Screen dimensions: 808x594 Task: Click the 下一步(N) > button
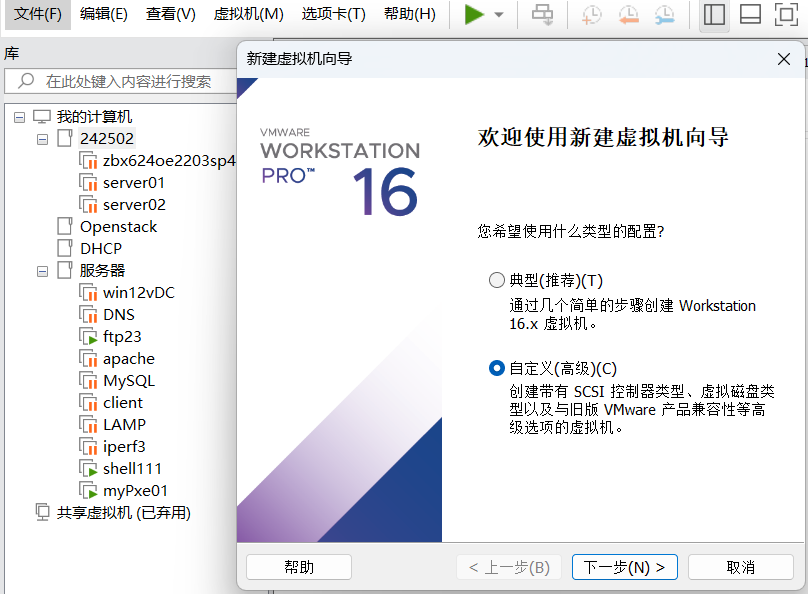625,567
